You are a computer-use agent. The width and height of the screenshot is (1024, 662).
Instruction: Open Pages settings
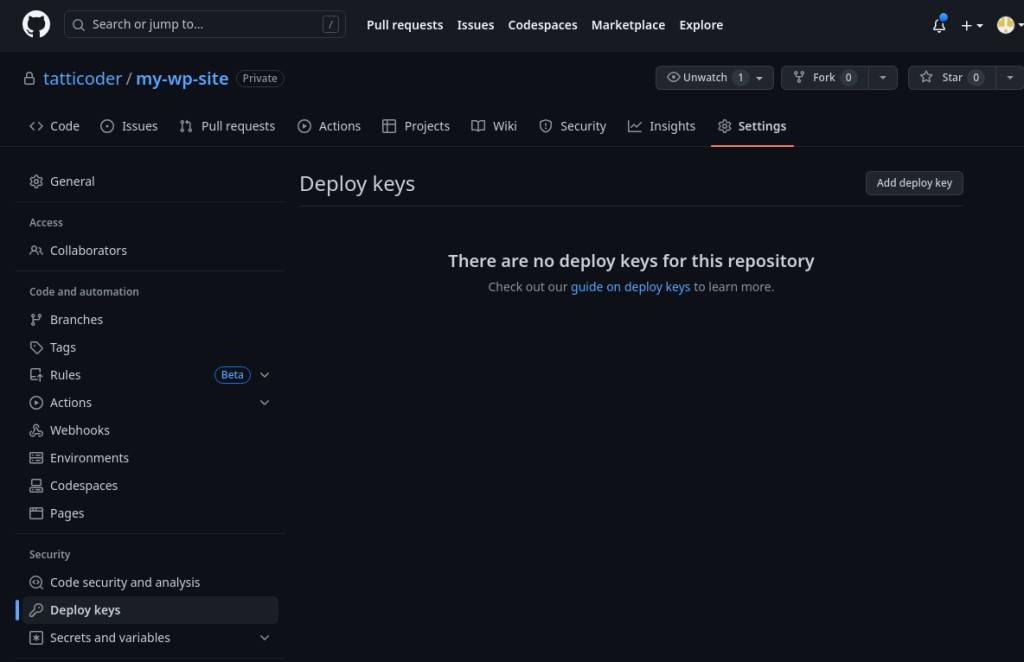pyautogui.click(x=150, y=513)
